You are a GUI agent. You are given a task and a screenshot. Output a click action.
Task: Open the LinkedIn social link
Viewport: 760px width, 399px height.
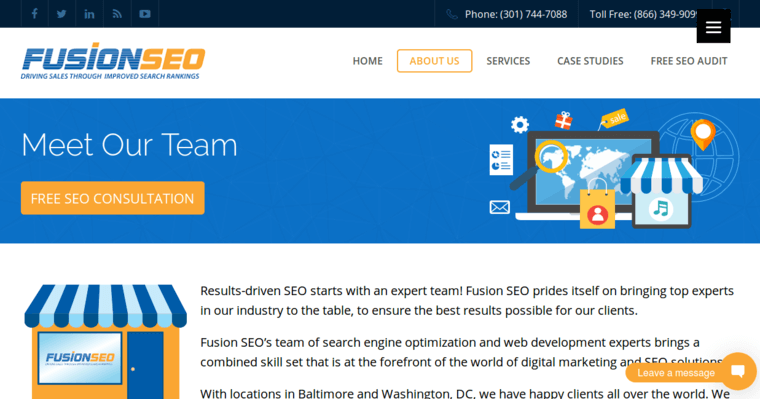89,14
